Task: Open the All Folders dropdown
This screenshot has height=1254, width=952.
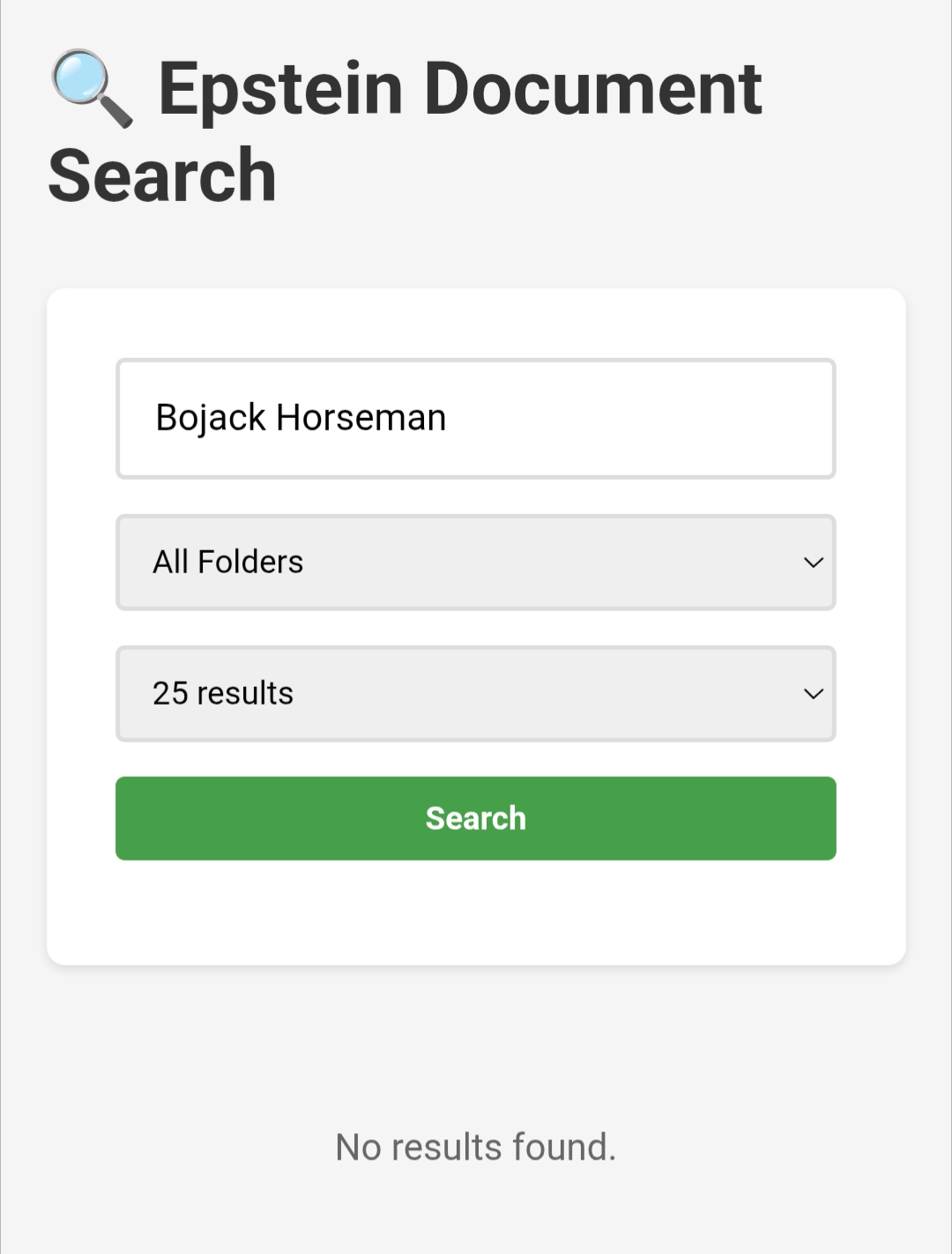Action: pyautogui.click(x=476, y=563)
